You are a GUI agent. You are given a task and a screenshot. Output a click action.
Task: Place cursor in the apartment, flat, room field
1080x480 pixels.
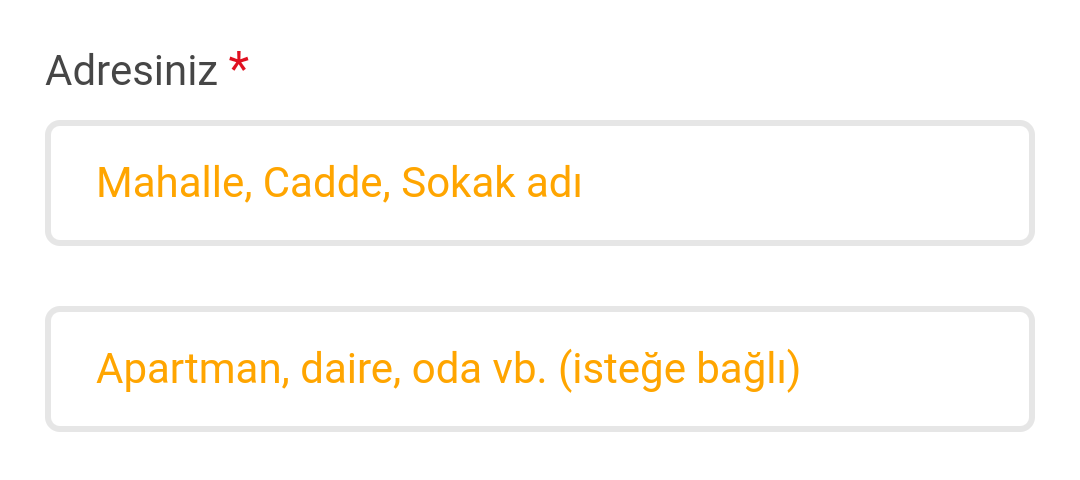click(540, 369)
